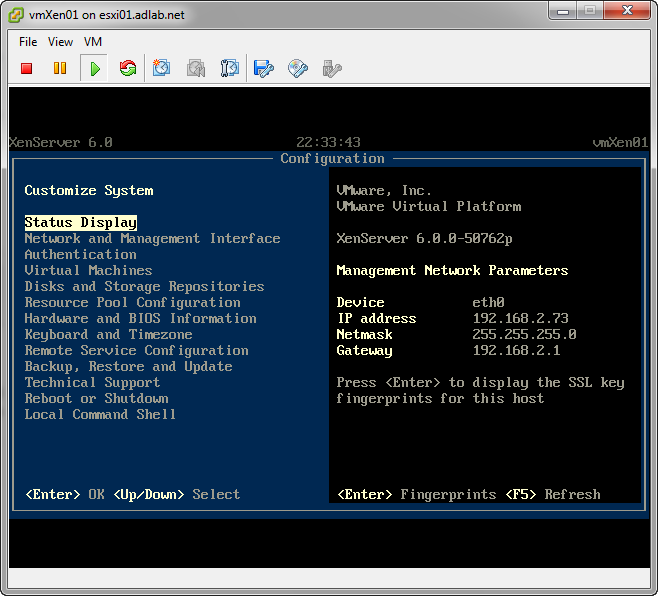658x596 pixels.
Task: Click the Device value eth0
Action: point(488,302)
